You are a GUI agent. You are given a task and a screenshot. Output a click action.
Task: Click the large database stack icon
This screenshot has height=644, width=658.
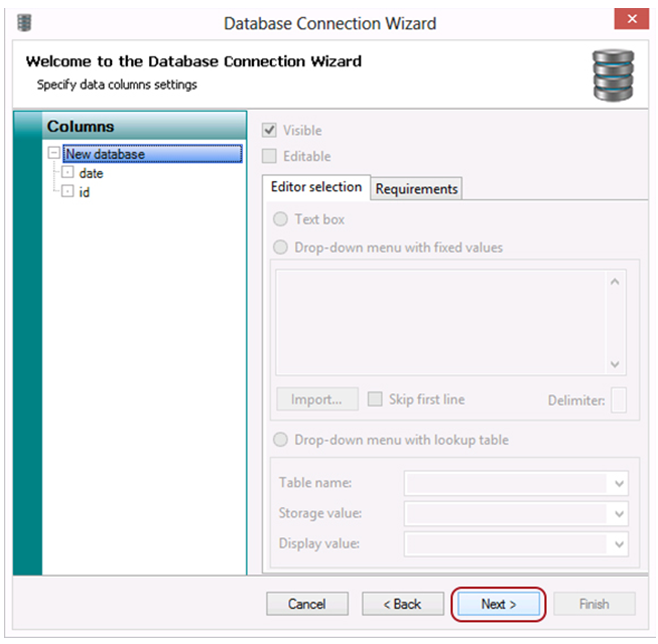point(613,75)
